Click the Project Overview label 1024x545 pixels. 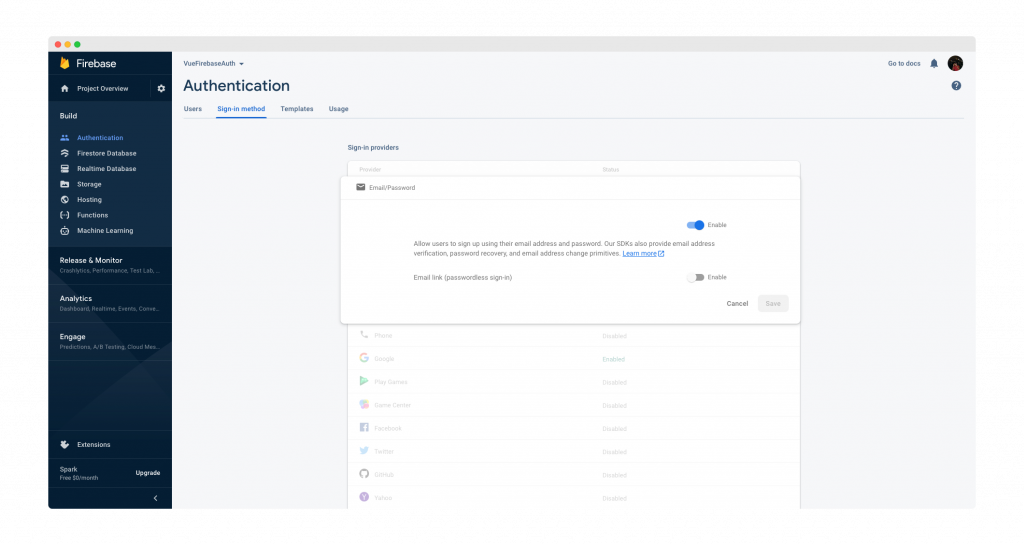click(x=103, y=89)
